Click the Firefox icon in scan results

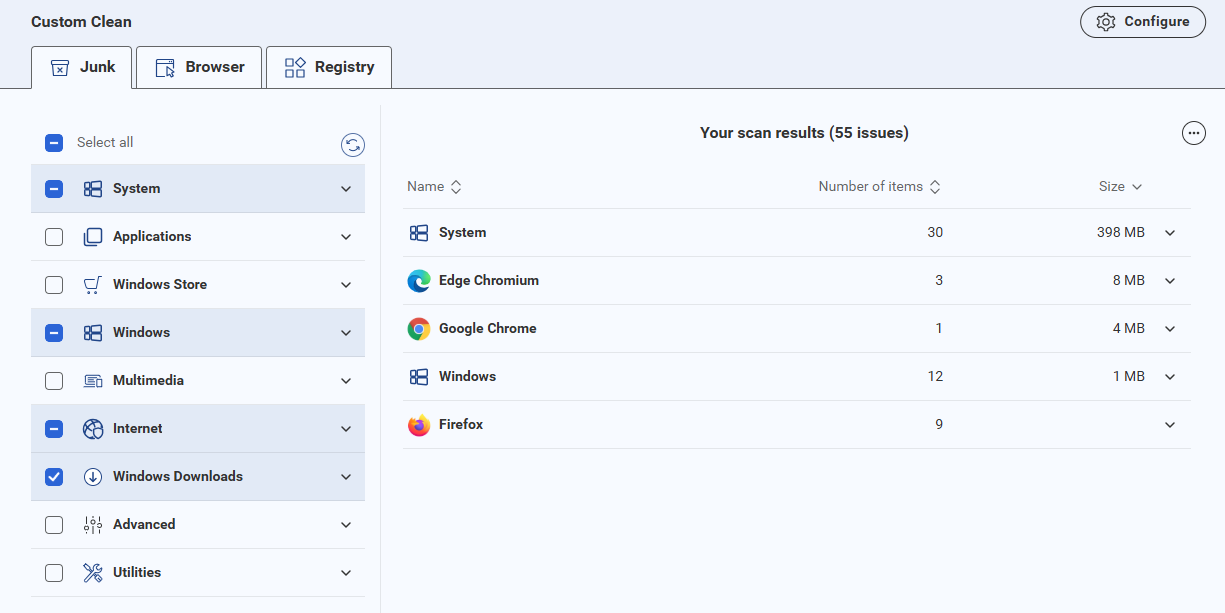(x=419, y=425)
